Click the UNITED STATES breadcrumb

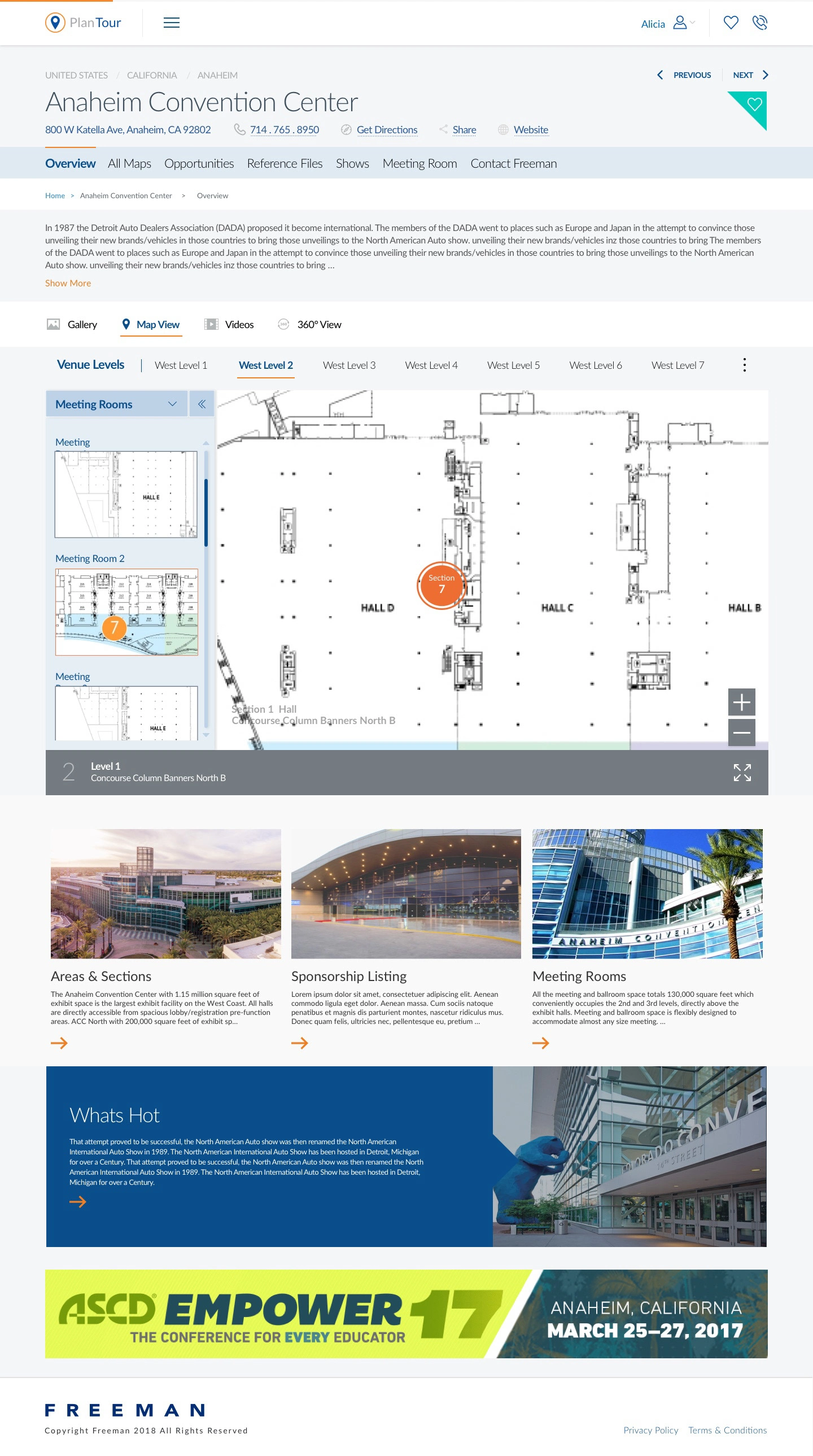click(x=76, y=75)
